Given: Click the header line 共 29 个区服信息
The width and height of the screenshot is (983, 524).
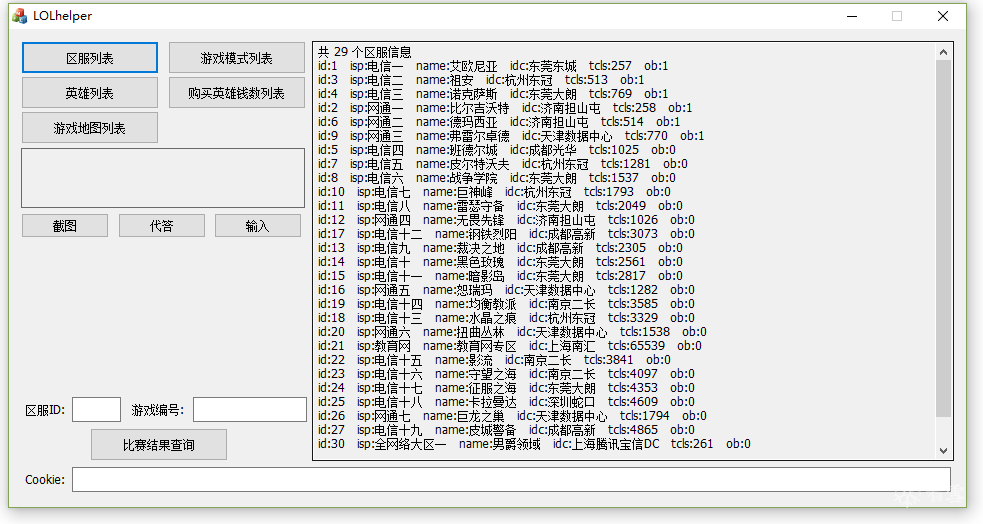Looking at the screenshot, I should click(364, 52).
